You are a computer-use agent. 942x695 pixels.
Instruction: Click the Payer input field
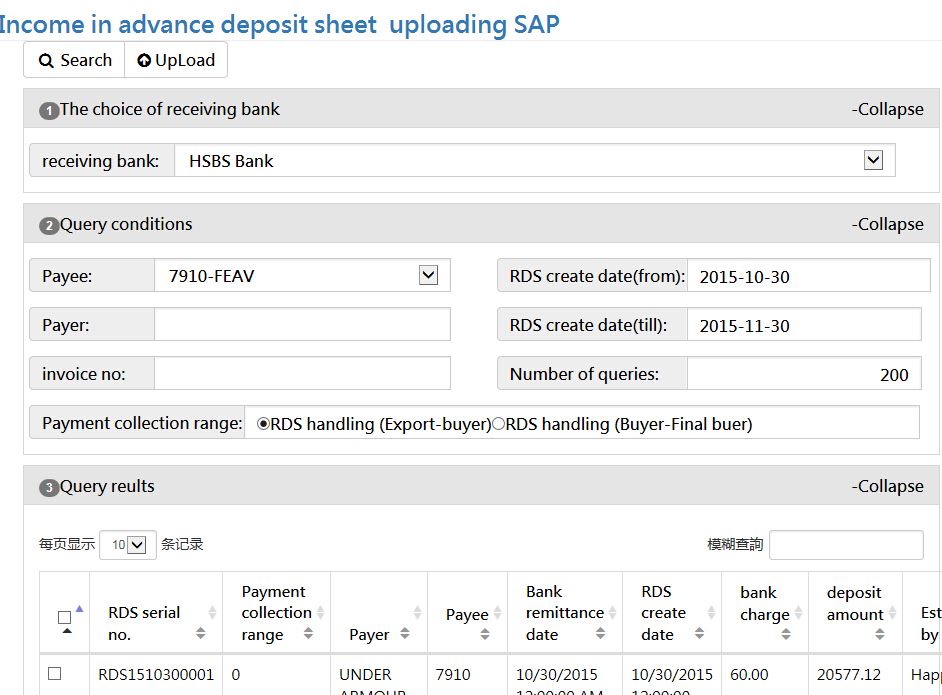302,325
